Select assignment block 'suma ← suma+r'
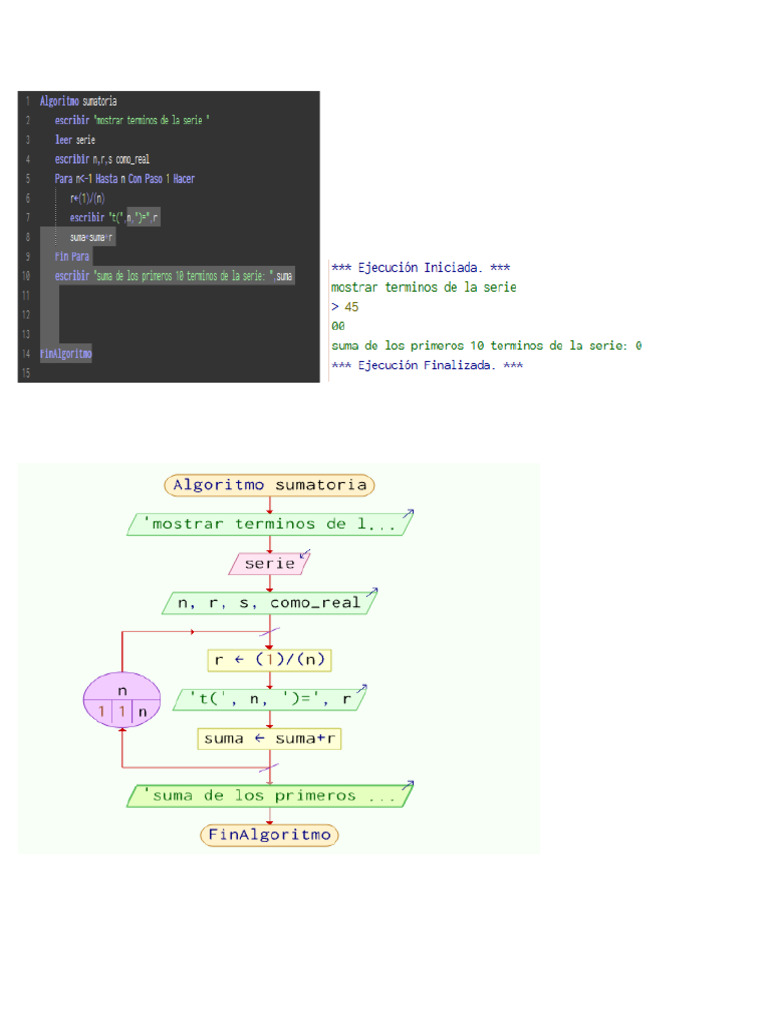 (269, 739)
